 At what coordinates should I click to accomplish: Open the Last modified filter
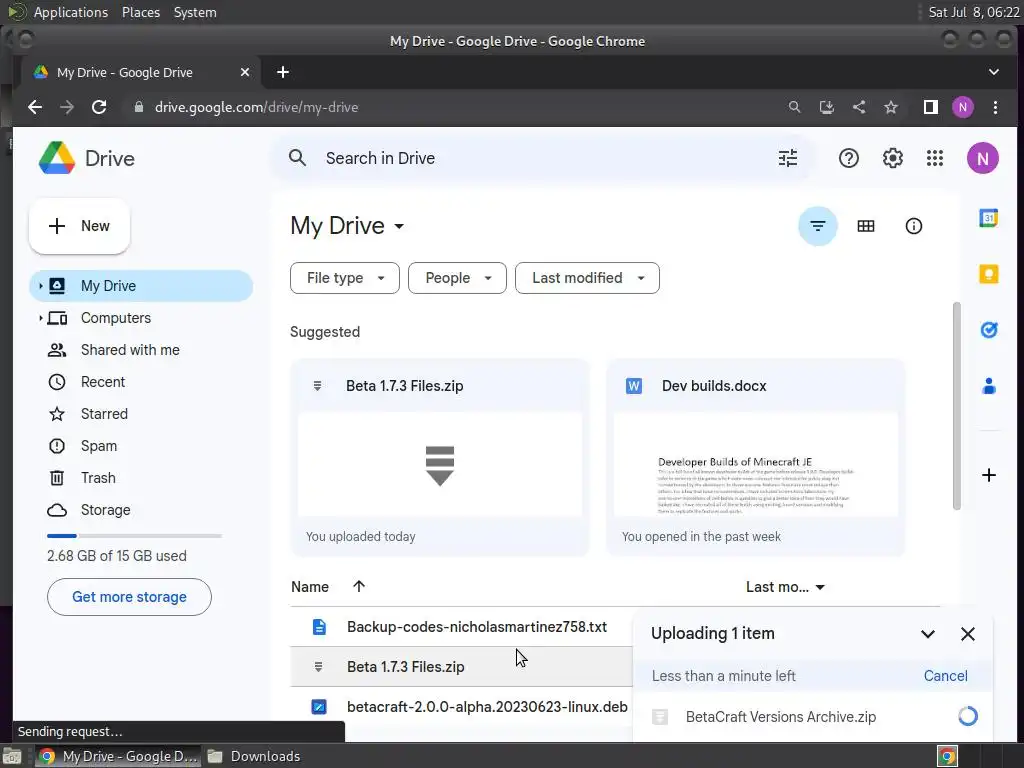point(587,278)
